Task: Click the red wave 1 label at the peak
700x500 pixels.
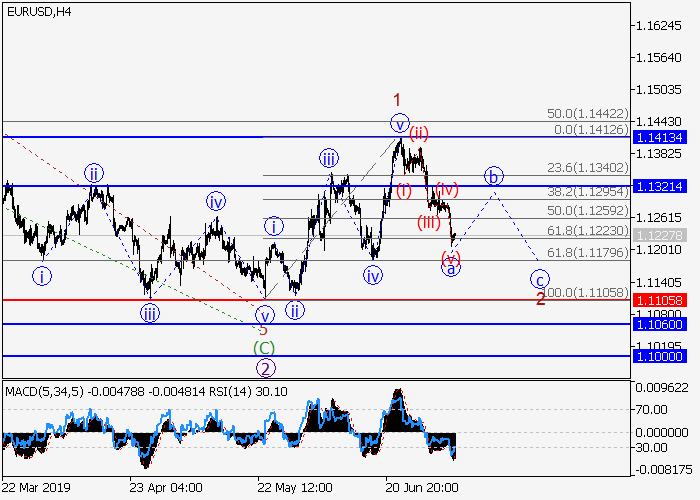Action: (397, 100)
